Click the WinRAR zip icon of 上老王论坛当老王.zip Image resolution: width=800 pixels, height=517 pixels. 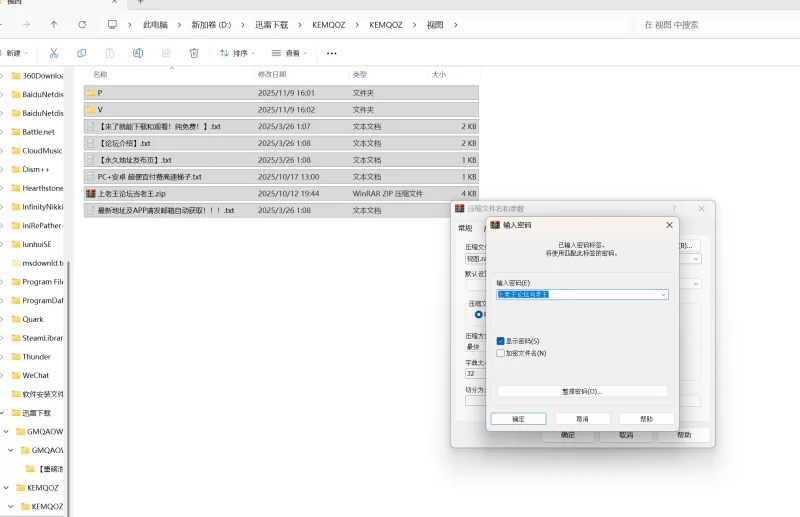point(91,193)
